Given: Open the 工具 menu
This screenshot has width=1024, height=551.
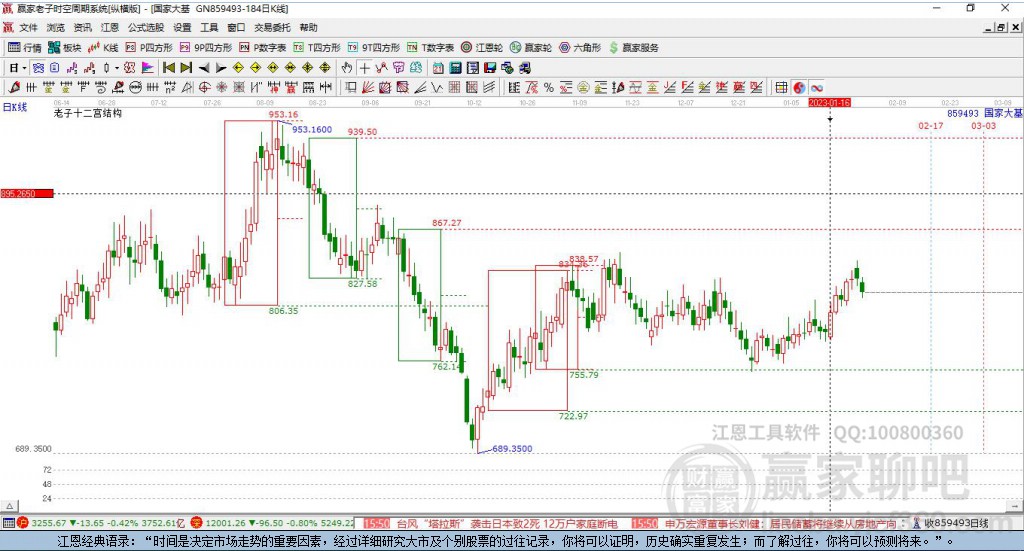Looking at the screenshot, I should [x=209, y=27].
